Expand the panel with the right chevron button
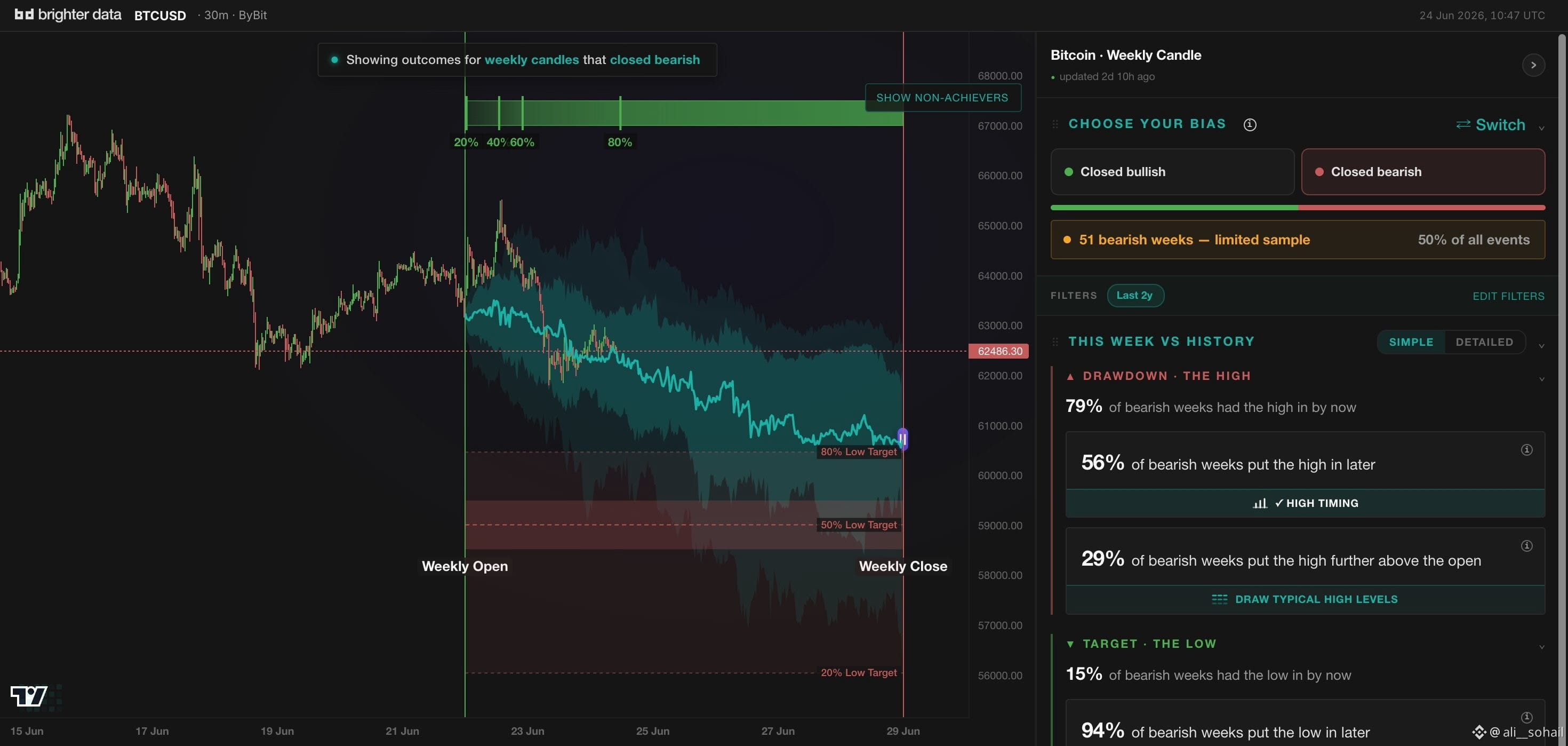This screenshot has width=1568, height=746. coord(1533,65)
